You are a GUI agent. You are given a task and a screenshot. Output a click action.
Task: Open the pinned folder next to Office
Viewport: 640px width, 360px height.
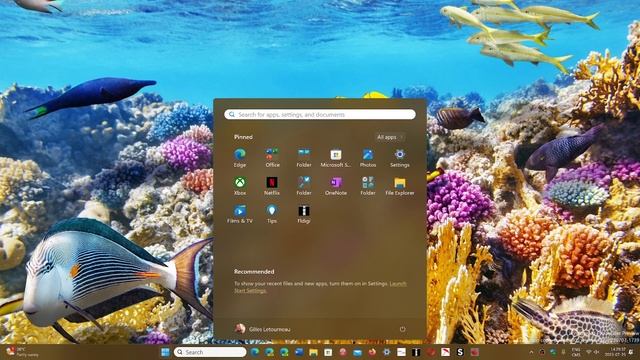(304, 158)
